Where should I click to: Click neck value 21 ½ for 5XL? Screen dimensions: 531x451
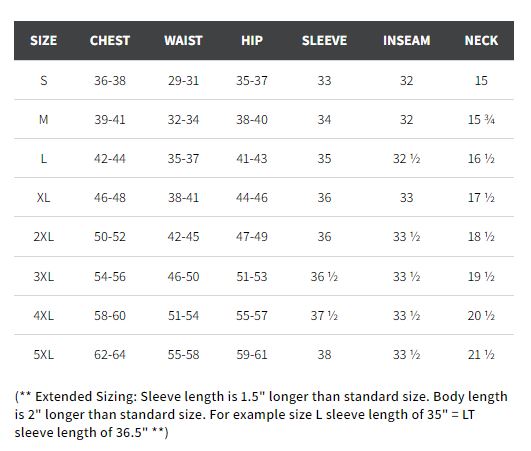point(481,355)
